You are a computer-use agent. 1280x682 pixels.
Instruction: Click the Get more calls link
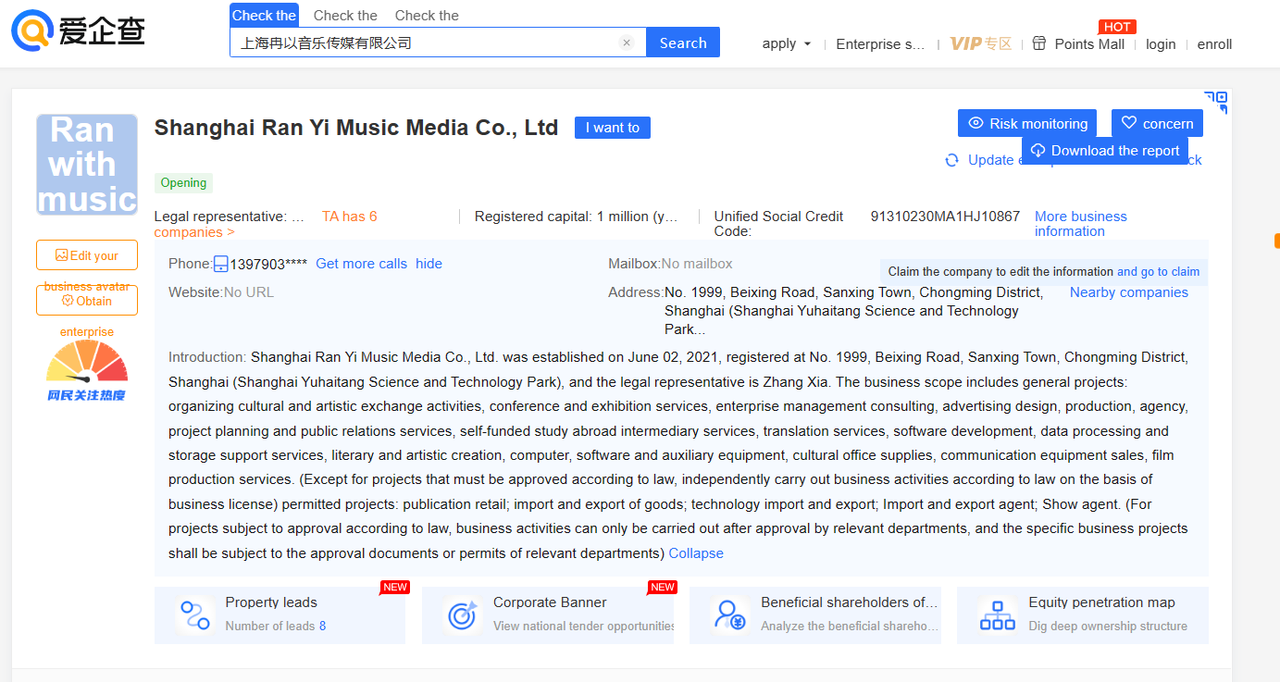[361, 264]
